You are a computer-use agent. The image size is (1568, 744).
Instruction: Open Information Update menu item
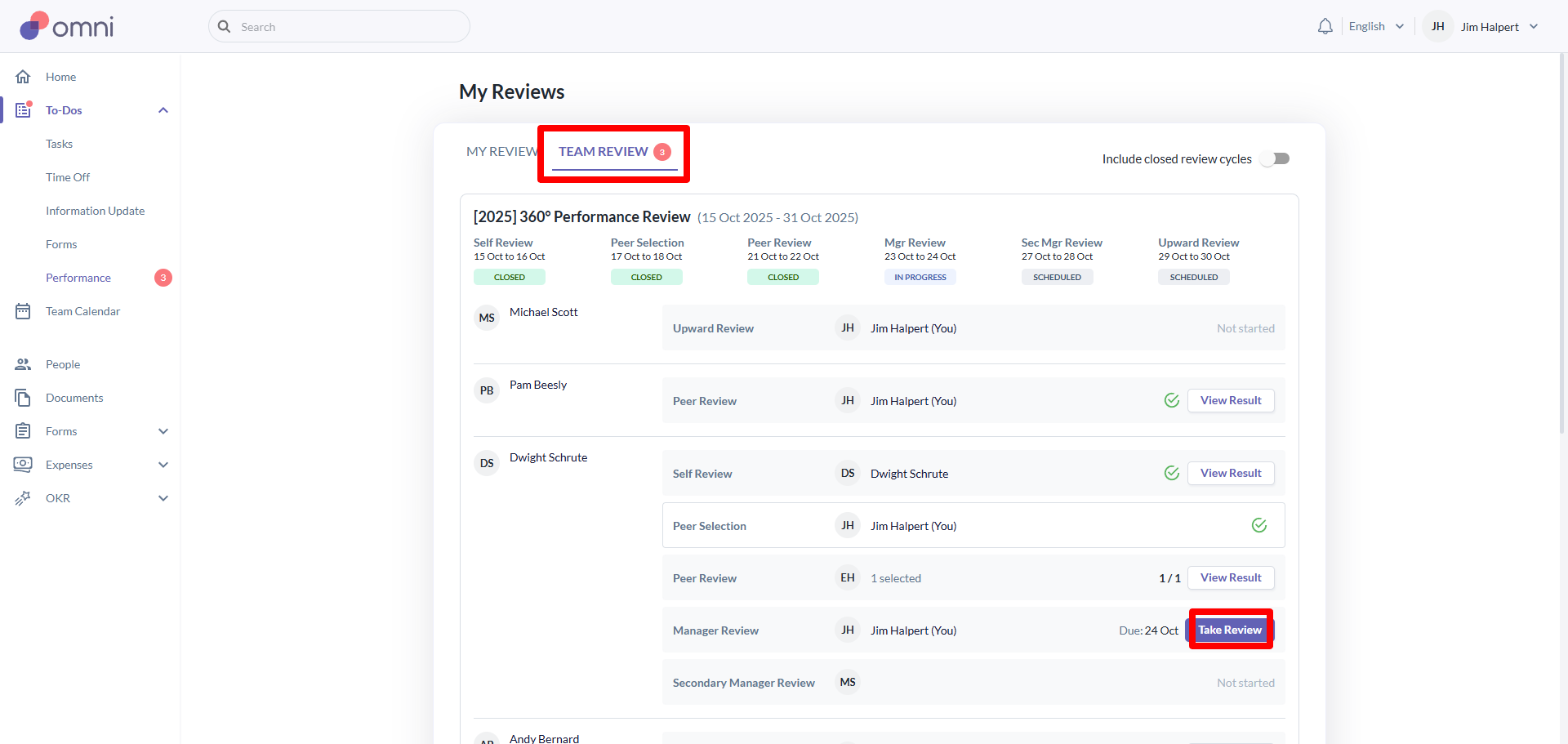click(95, 211)
